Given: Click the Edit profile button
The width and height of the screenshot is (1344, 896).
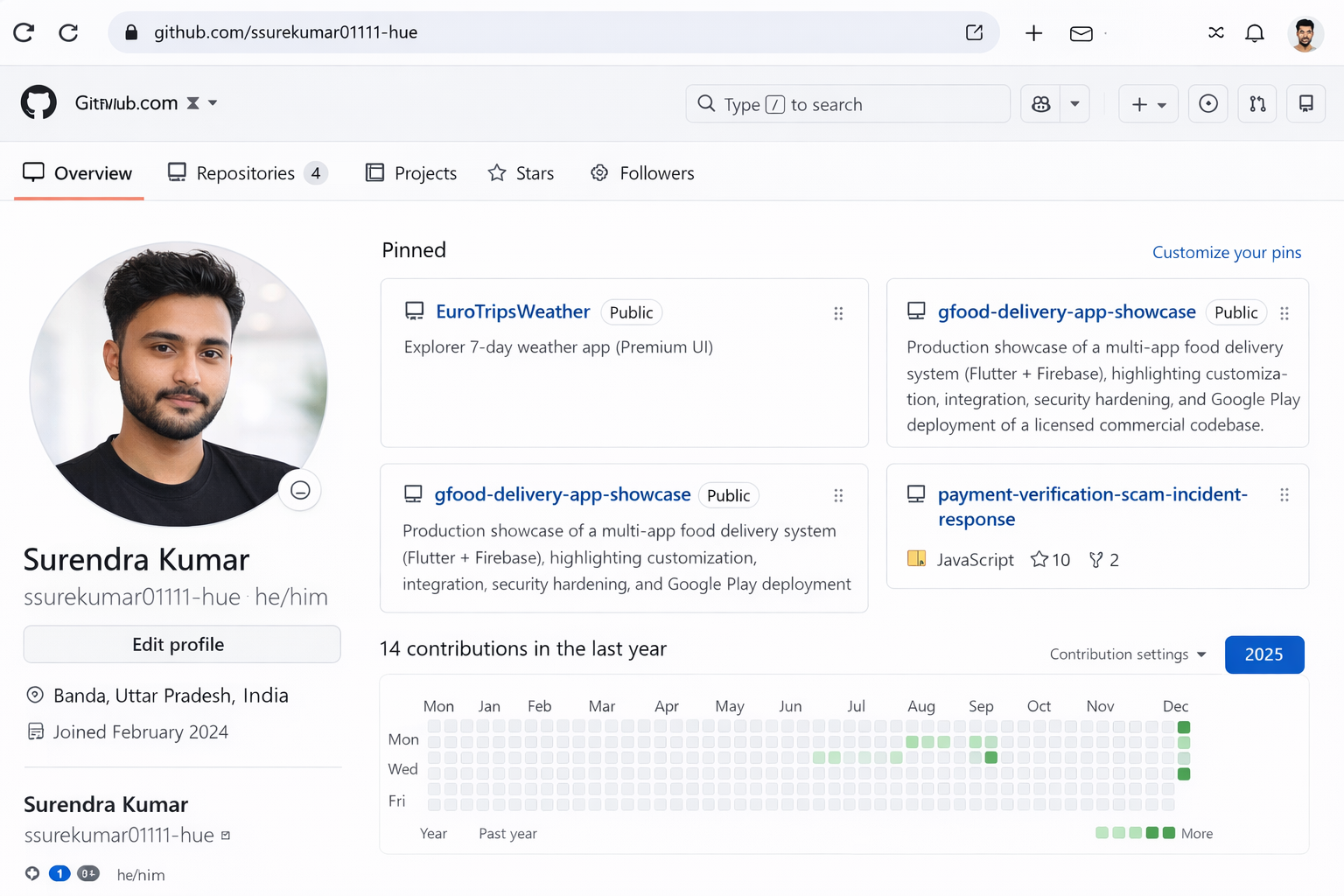Looking at the screenshot, I should coord(181,644).
